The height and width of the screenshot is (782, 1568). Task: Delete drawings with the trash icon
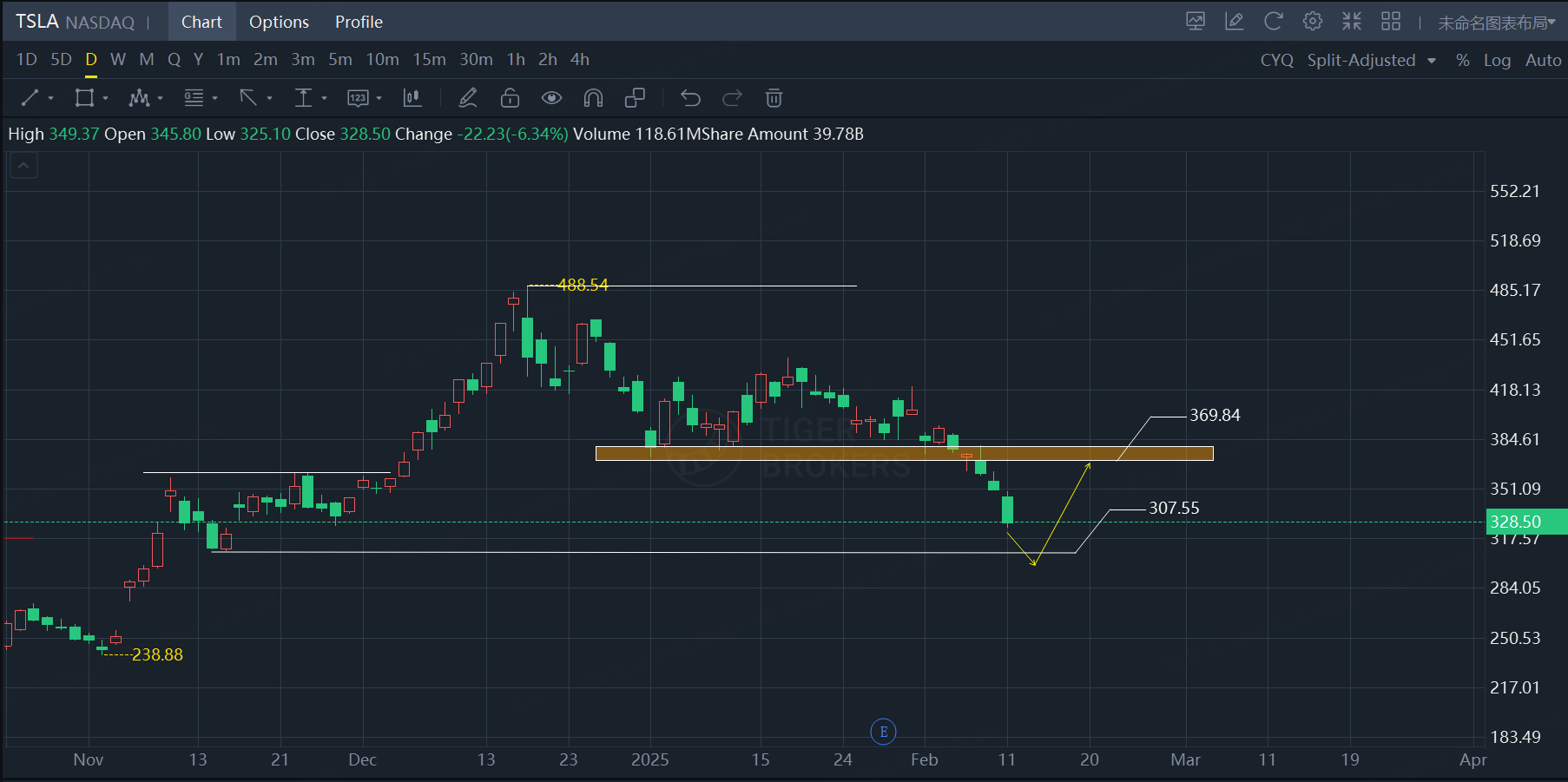pos(774,98)
